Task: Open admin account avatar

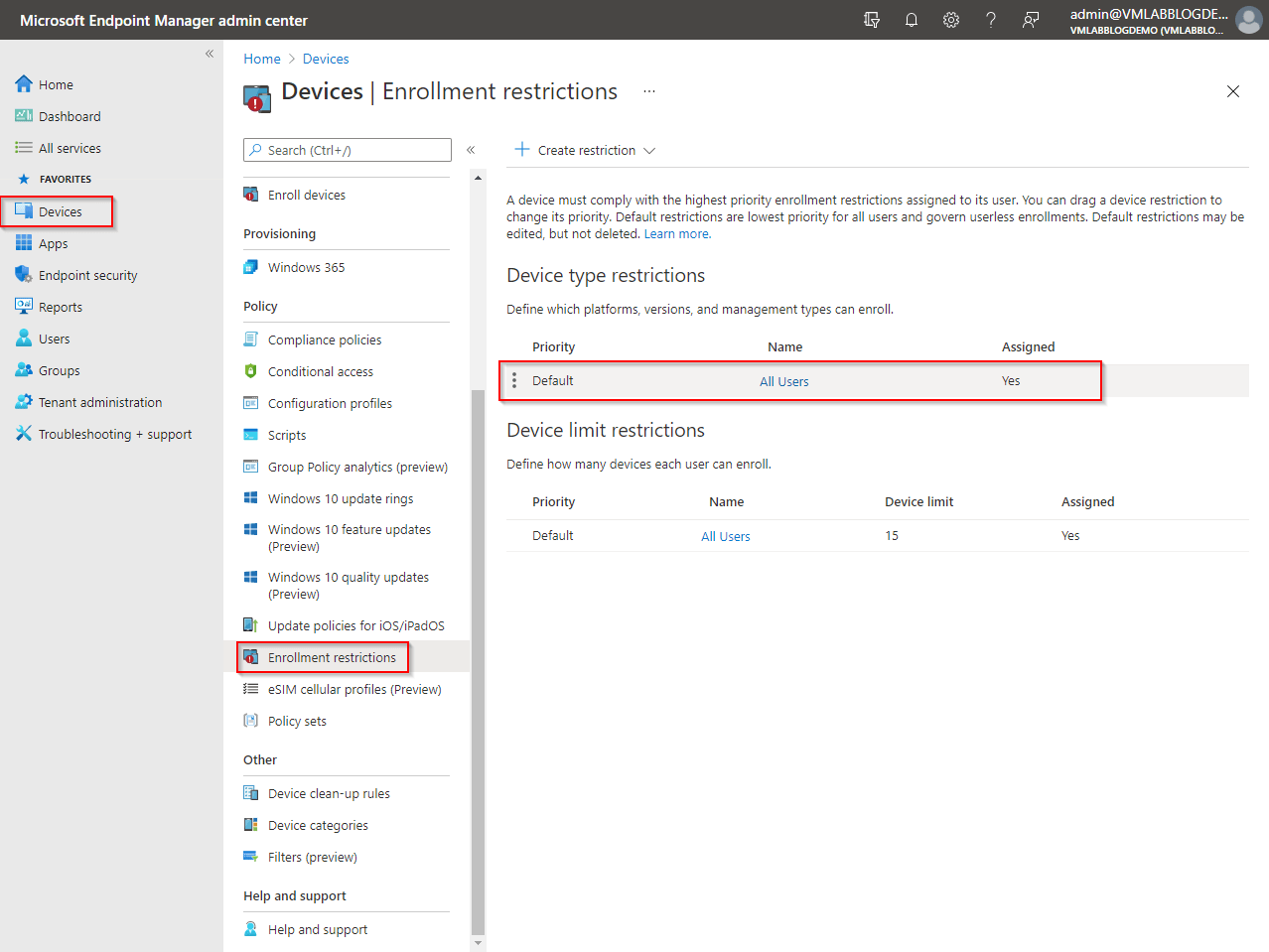Action: tap(1249, 20)
